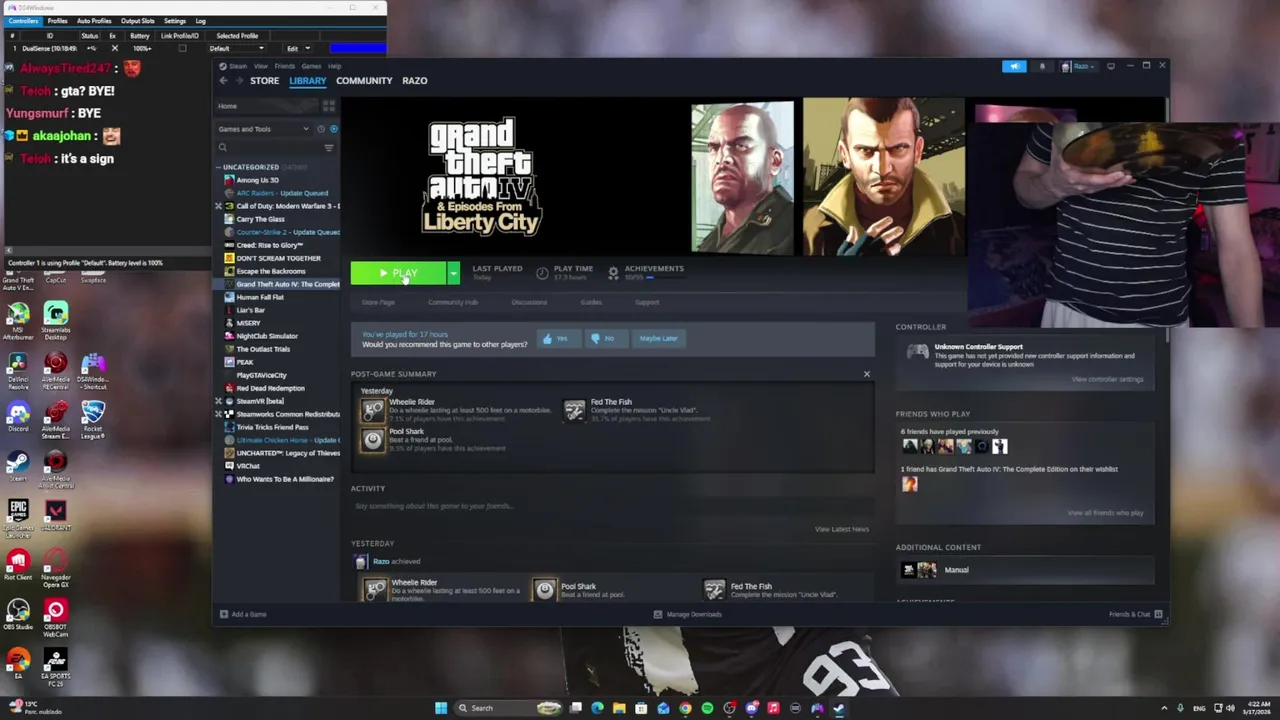Open the Games menu in Steam

(x=311, y=66)
